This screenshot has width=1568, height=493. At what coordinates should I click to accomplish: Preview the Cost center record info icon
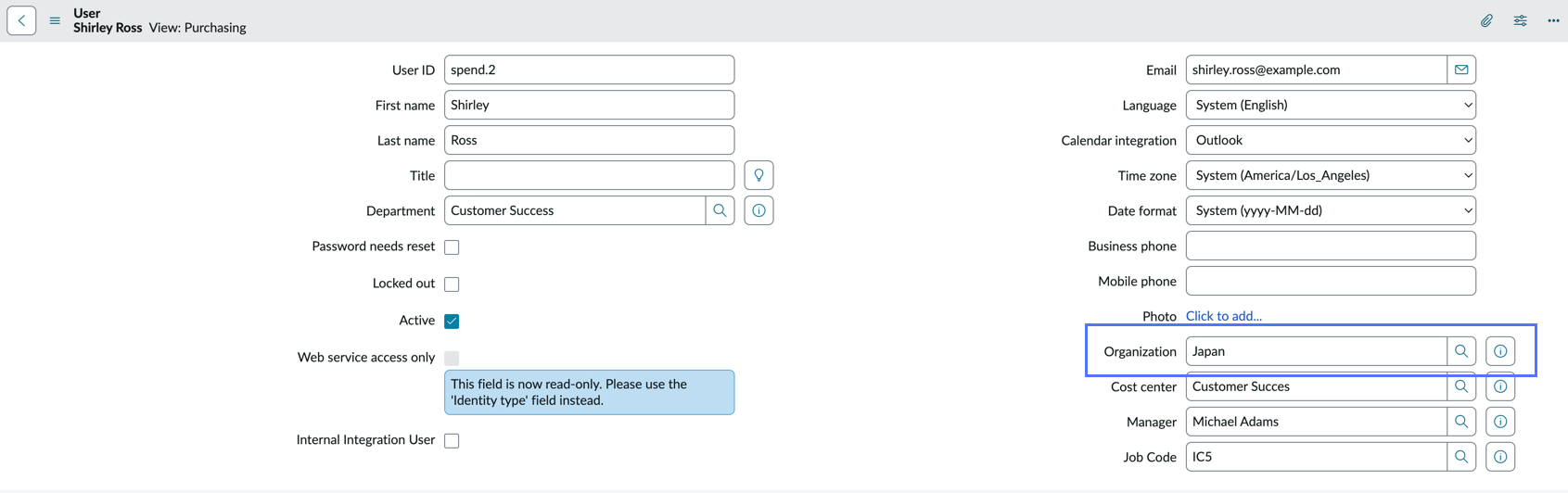[x=1500, y=386]
